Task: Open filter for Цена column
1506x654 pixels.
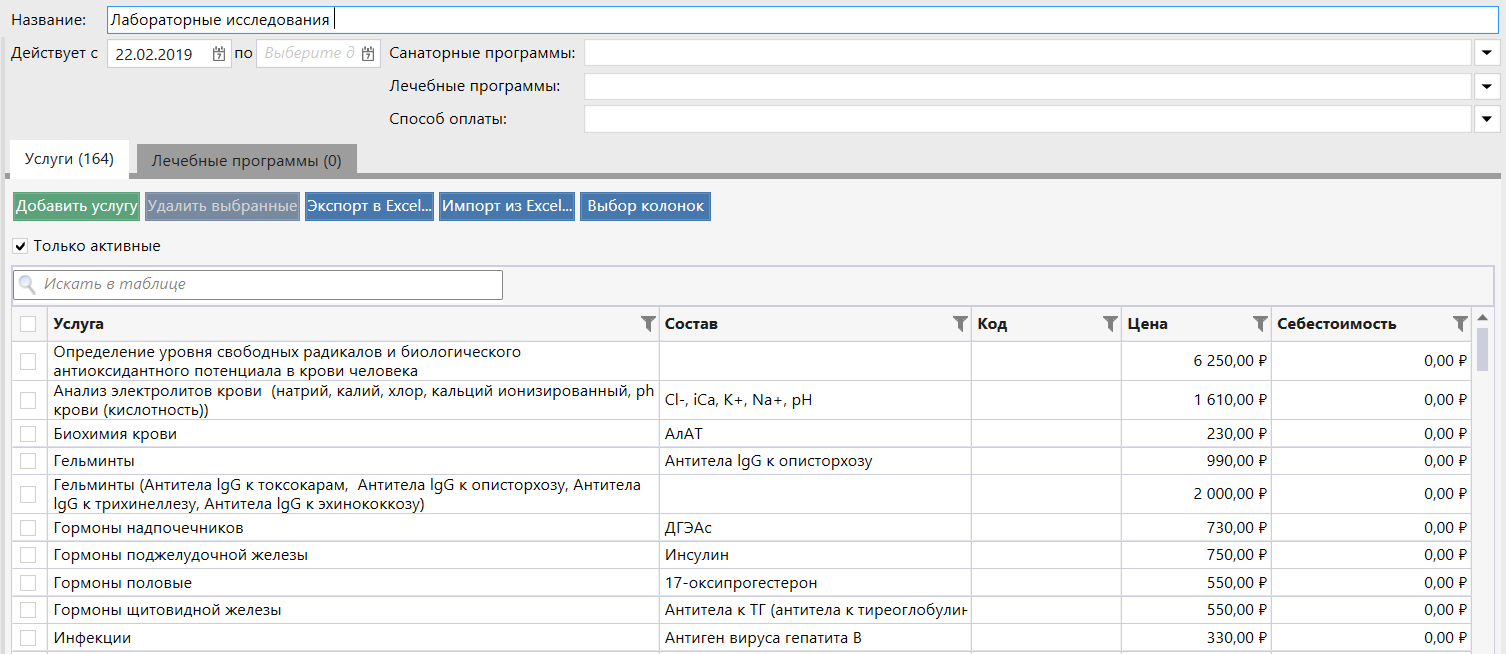Action: (x=1260, y=323)
